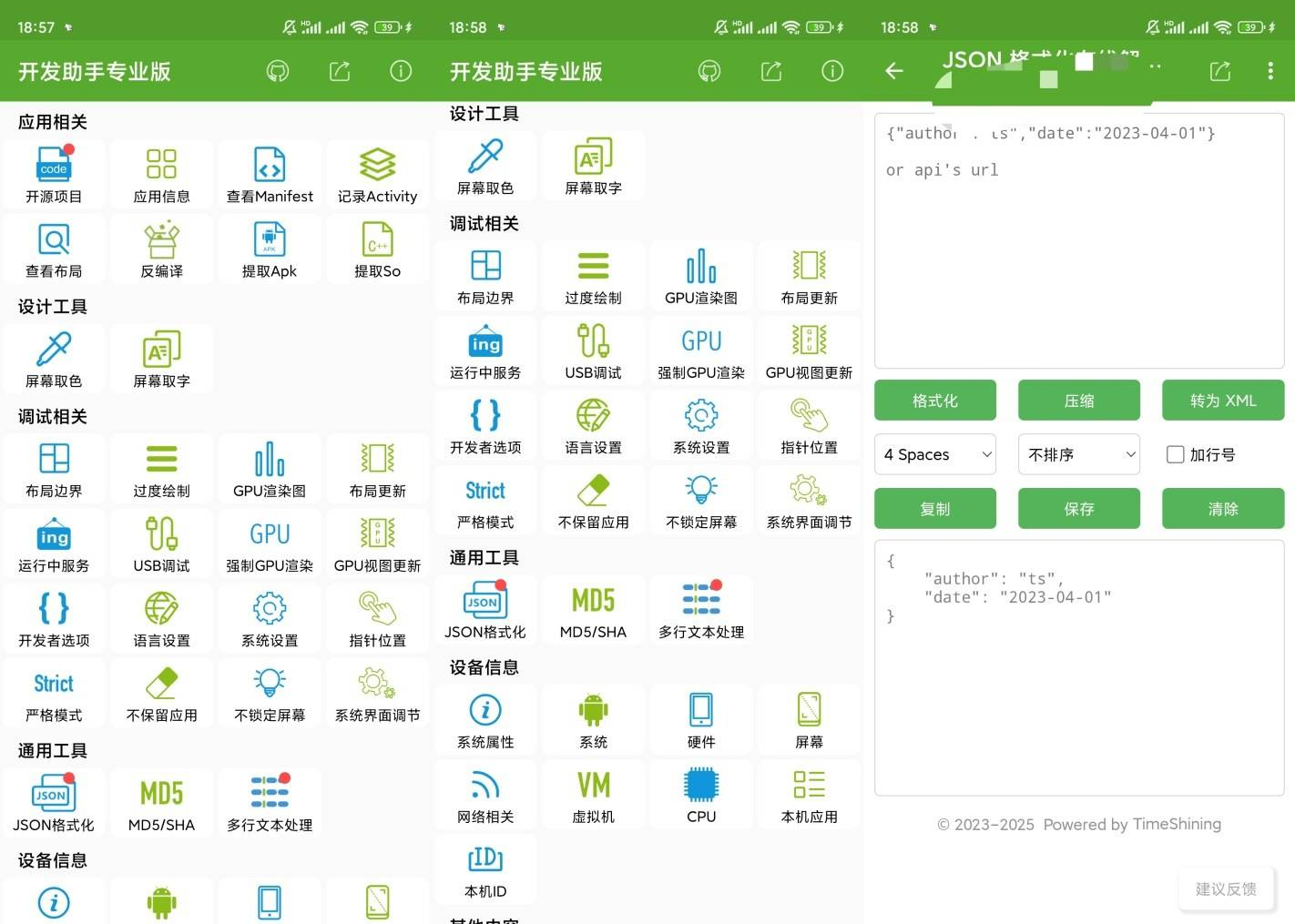Viewport: 1295px width, 924px height.
Task: Select the 提取So icon
Action: pos(377,240)
